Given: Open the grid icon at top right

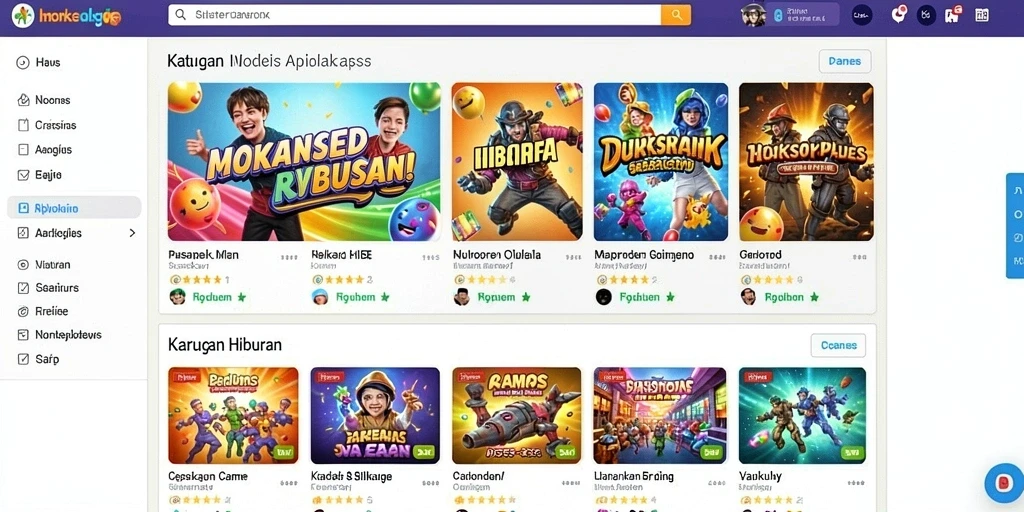Looking at the screenshot, I should click(982, 15).
